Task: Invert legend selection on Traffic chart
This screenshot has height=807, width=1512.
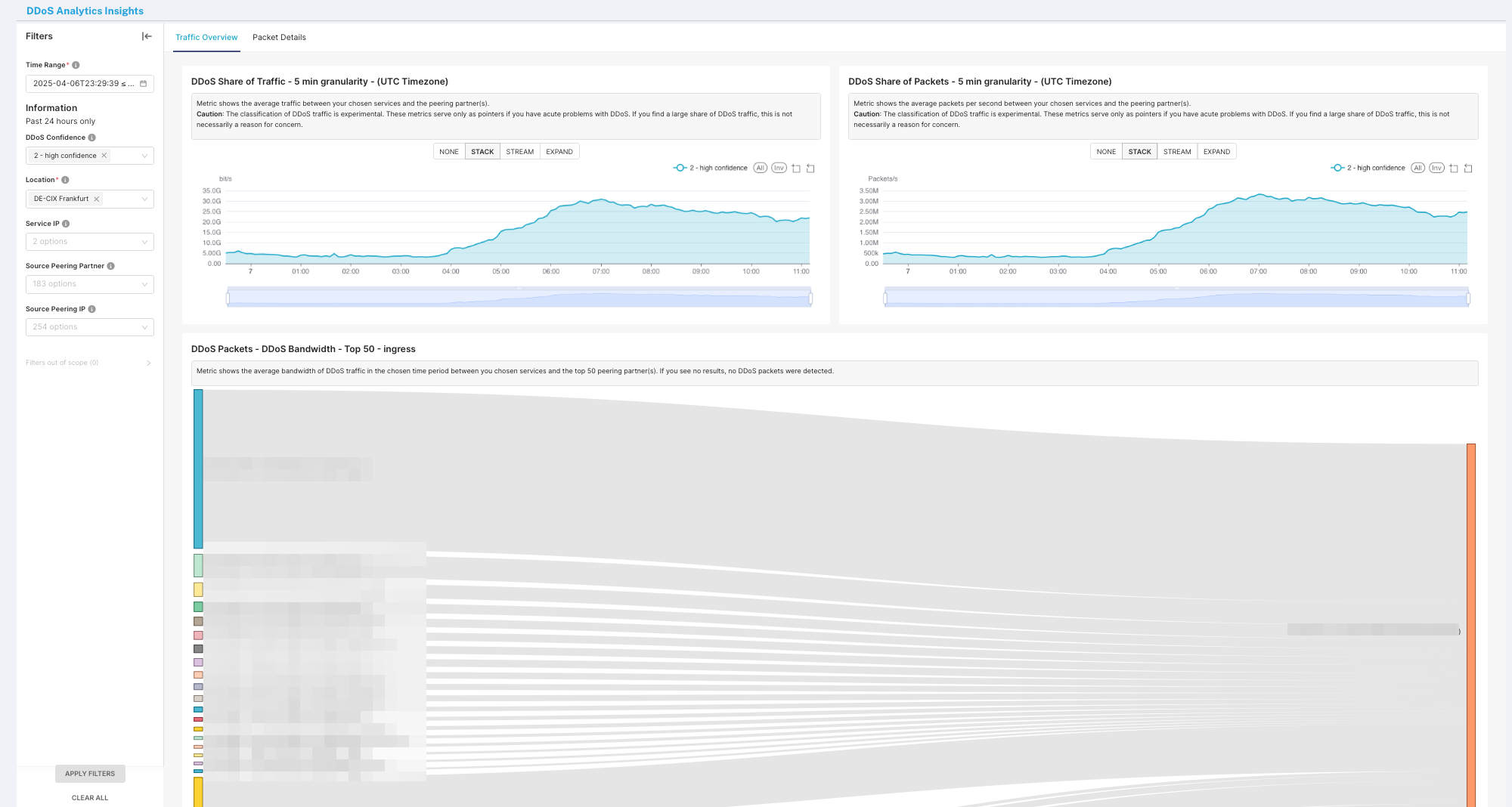Action: point(779,168)
